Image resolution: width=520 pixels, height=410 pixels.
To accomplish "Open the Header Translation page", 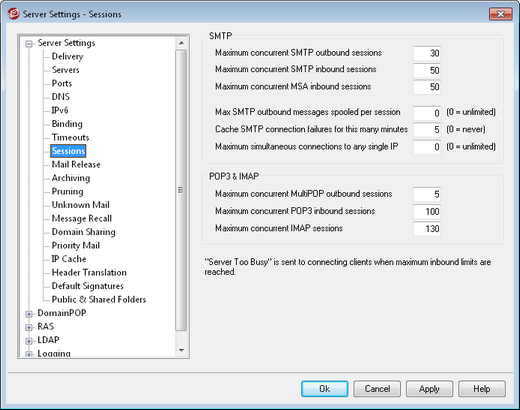I will point(89,272).
